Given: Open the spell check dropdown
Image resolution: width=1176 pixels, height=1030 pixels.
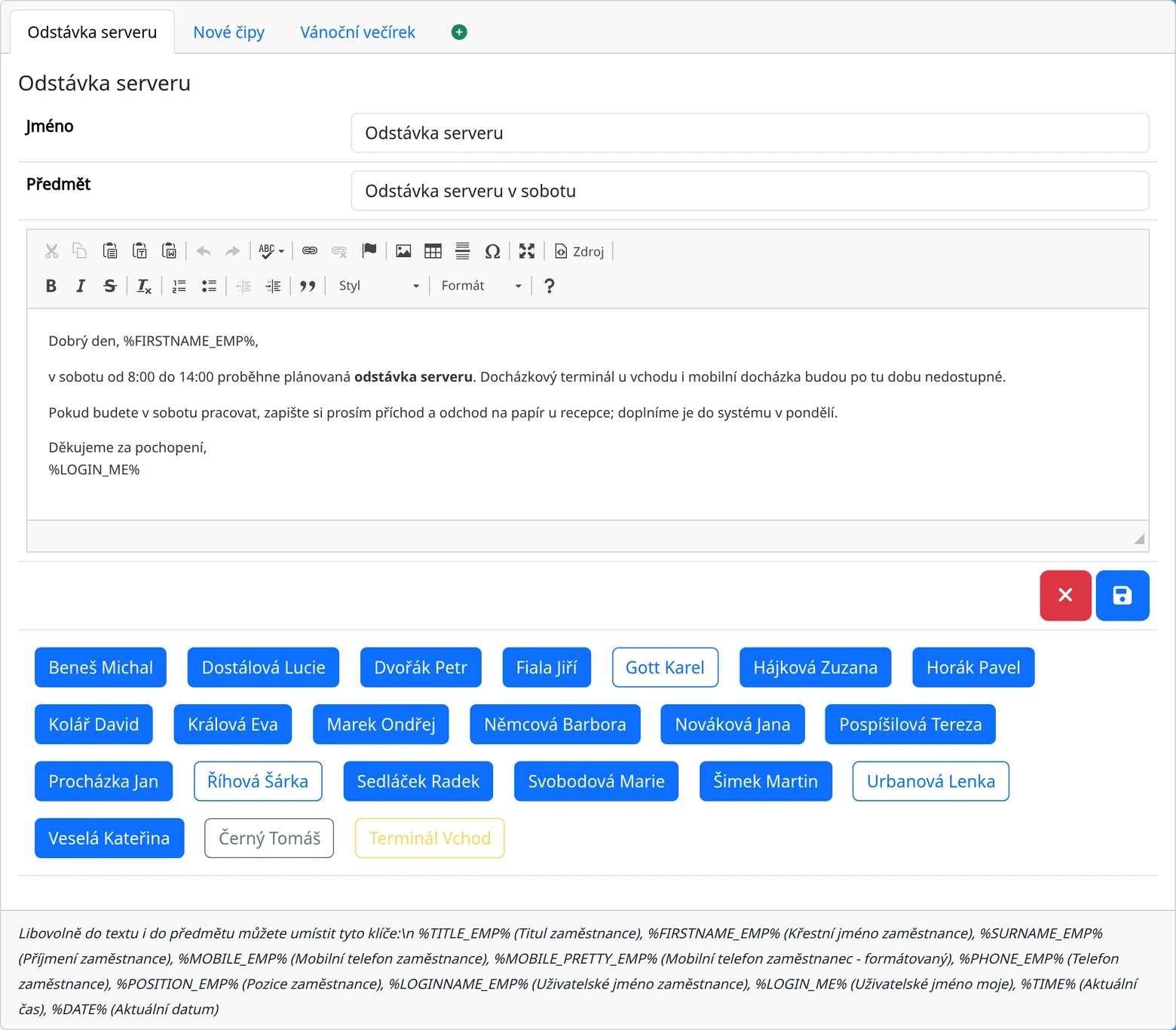Looking at the screenshot, I should pyautogui.click(x=271, y=251).
